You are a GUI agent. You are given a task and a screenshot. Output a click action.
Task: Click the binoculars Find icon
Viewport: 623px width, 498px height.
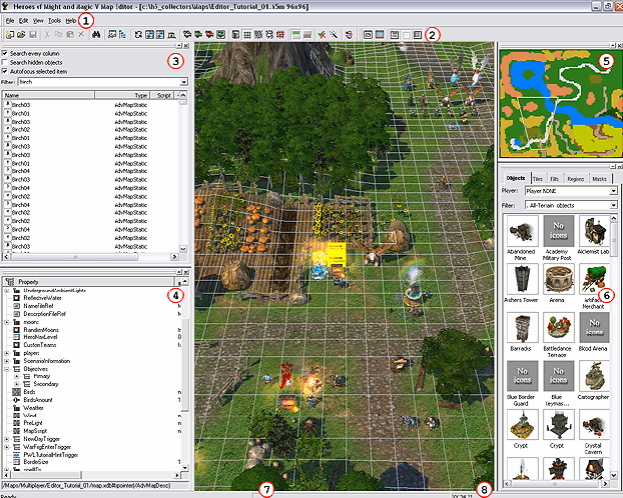[96, 35]
